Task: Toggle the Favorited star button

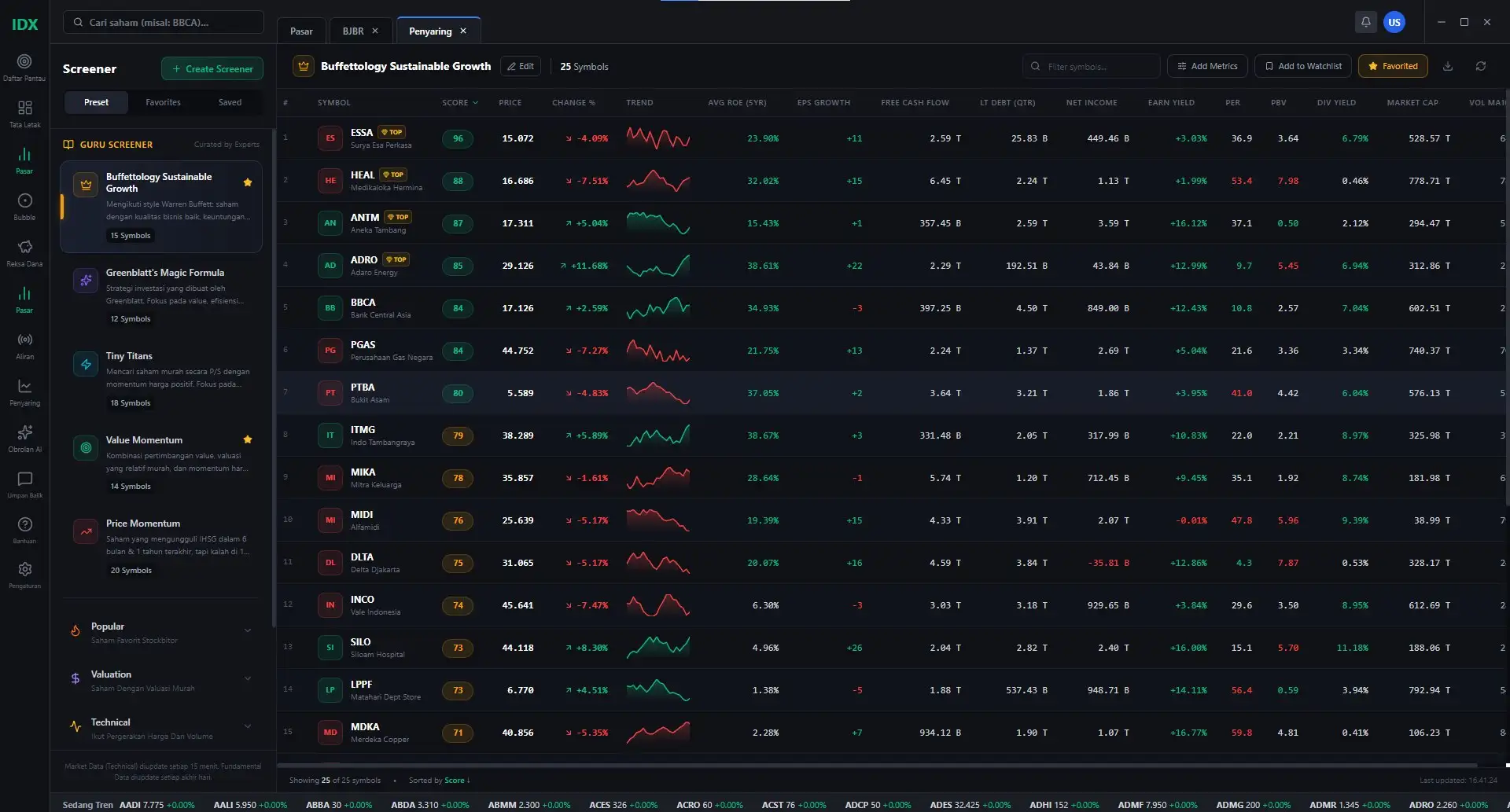Action: (x=1393, y=66)
